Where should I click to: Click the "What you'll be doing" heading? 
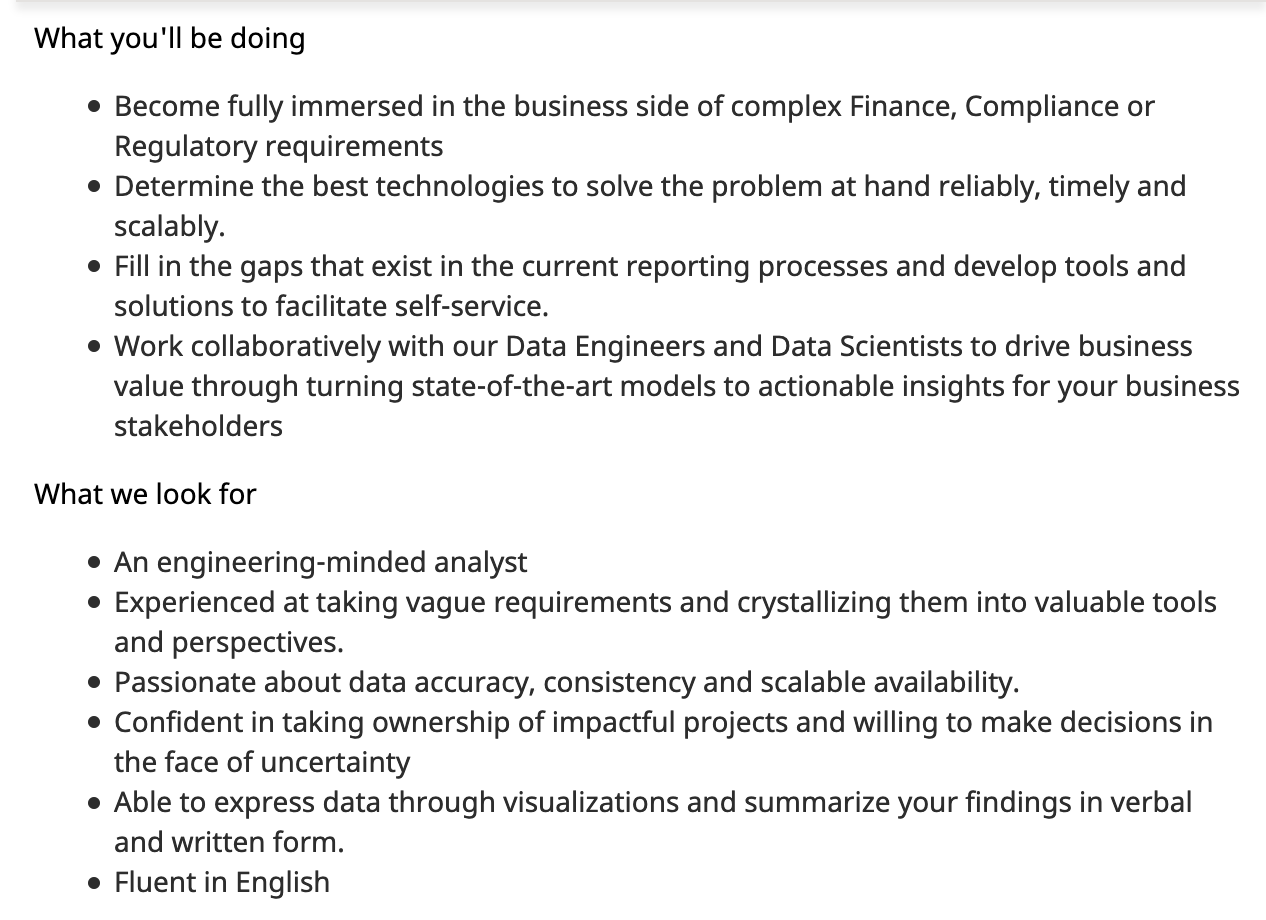click(169, 39)
